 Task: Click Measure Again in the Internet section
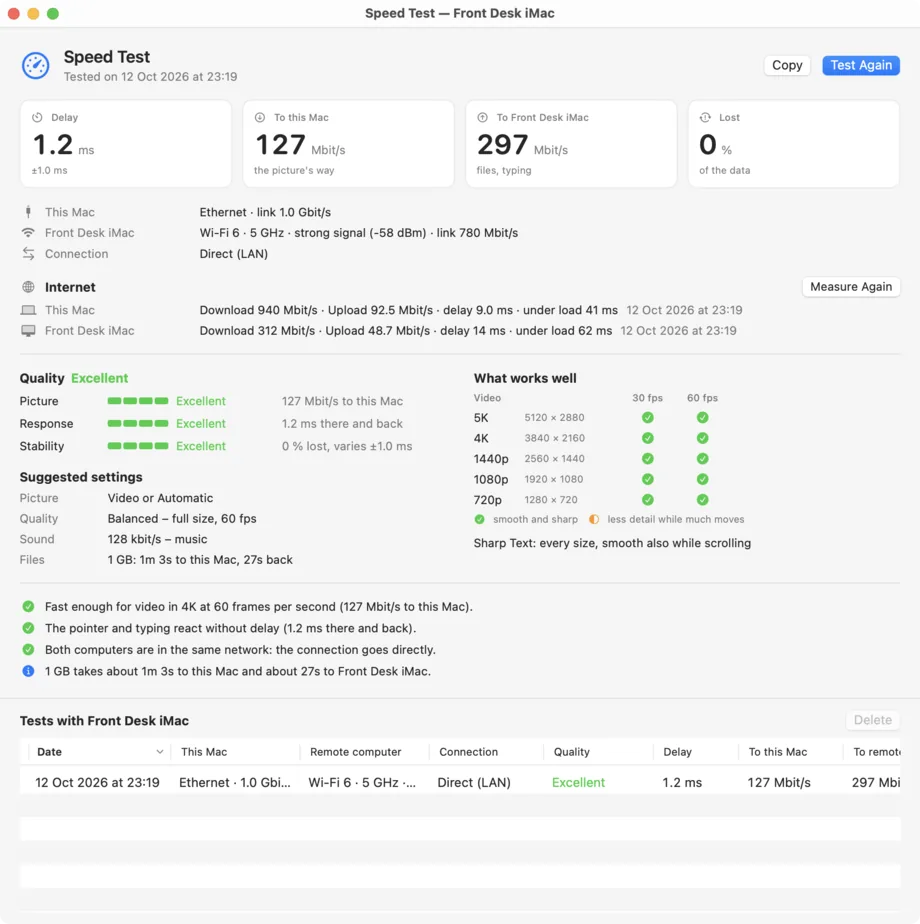click(x=851, y=287)
